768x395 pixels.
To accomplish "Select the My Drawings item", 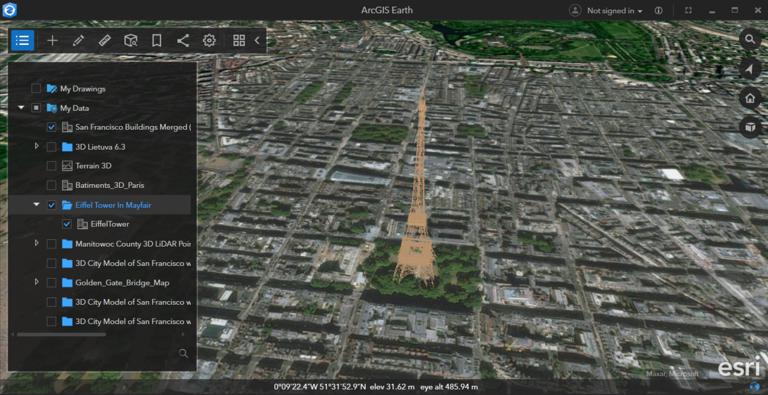I will [83, 89].
